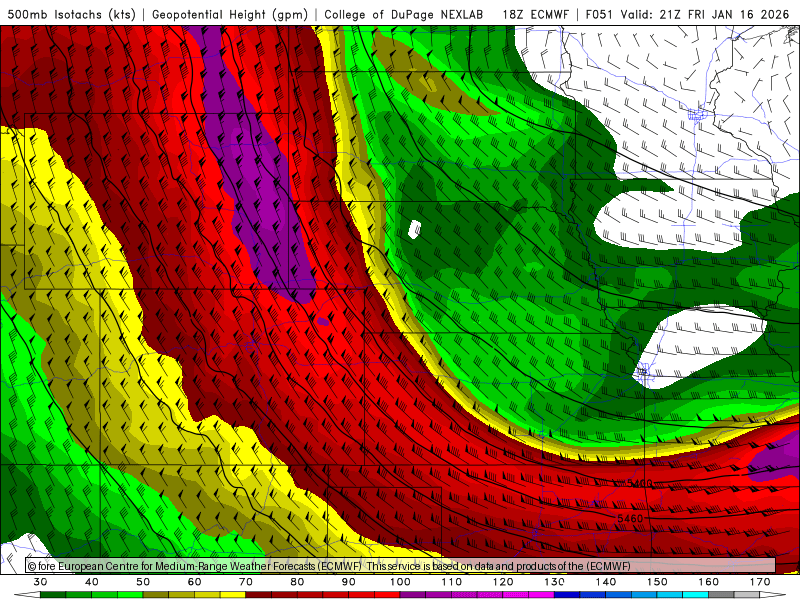Click the cyan swatch ending at 160

[x=695, y=595]
